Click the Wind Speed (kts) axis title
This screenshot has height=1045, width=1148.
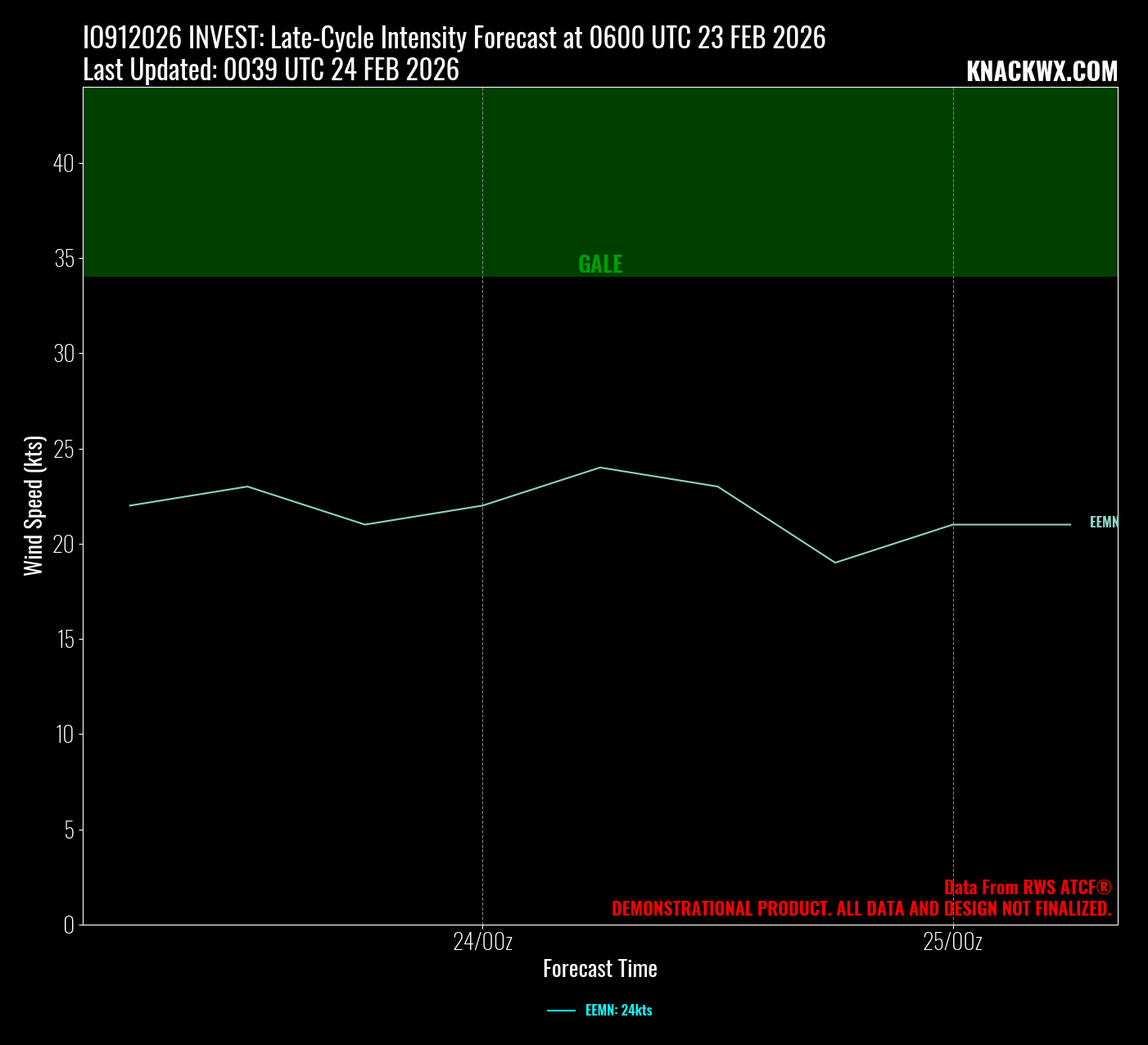[x=33, y=506]
